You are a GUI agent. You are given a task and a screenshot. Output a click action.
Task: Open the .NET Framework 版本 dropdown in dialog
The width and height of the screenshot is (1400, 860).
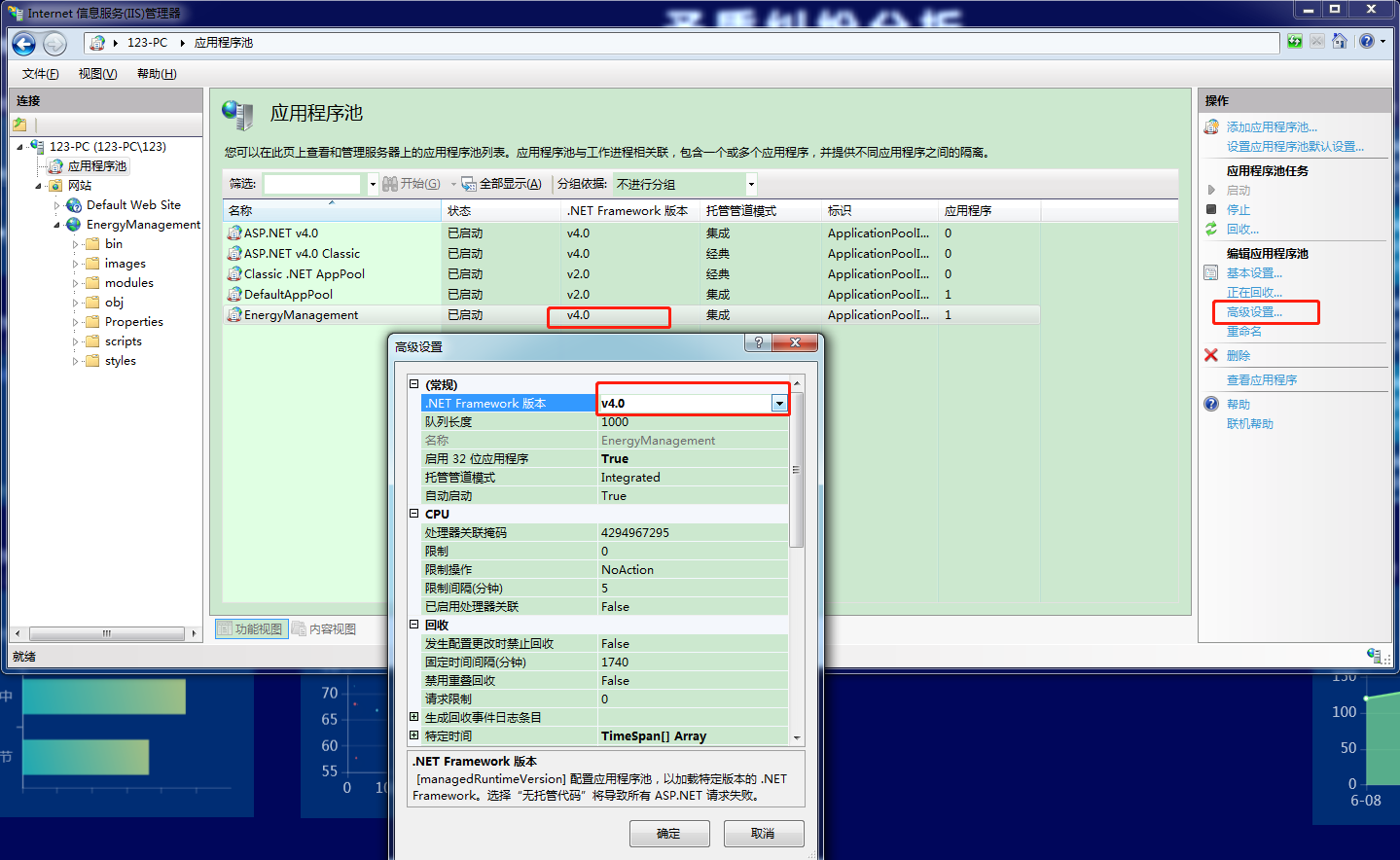(779, 404)
